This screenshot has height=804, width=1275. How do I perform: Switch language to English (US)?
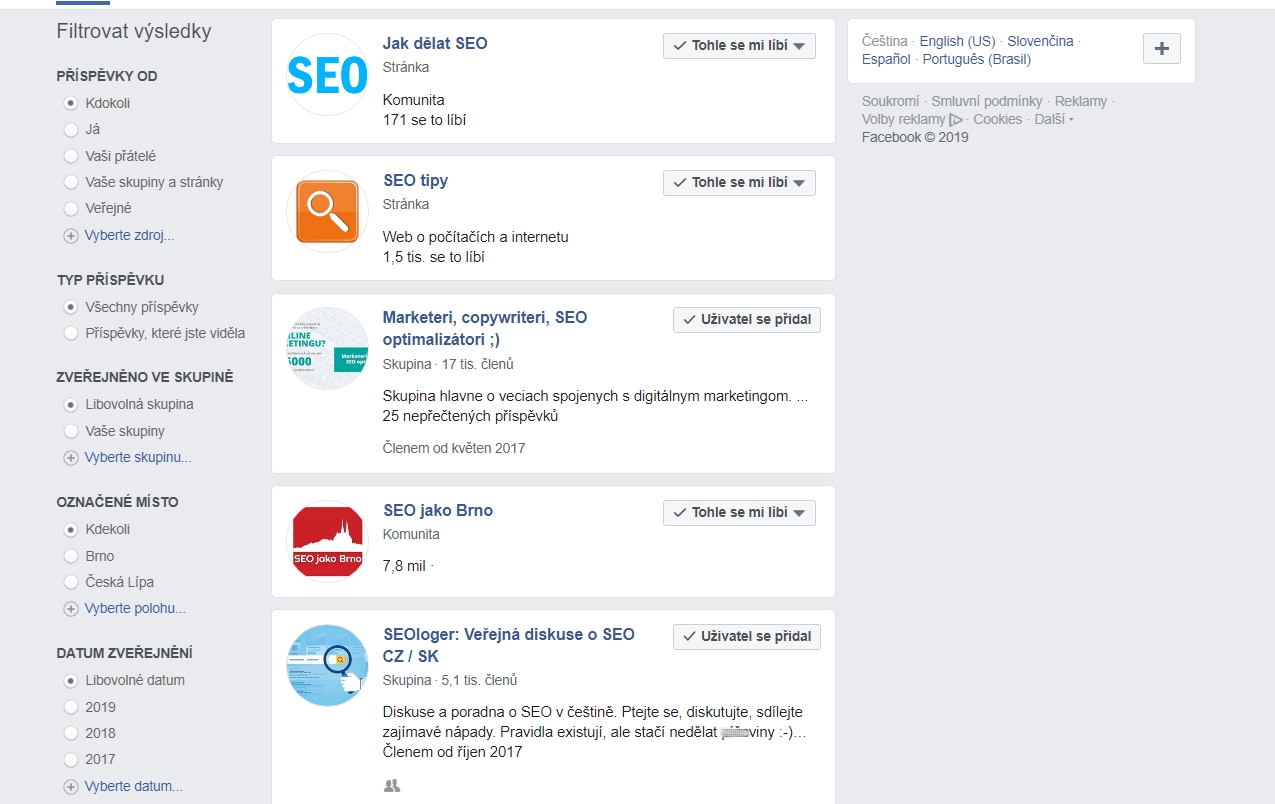click(957, 41)
